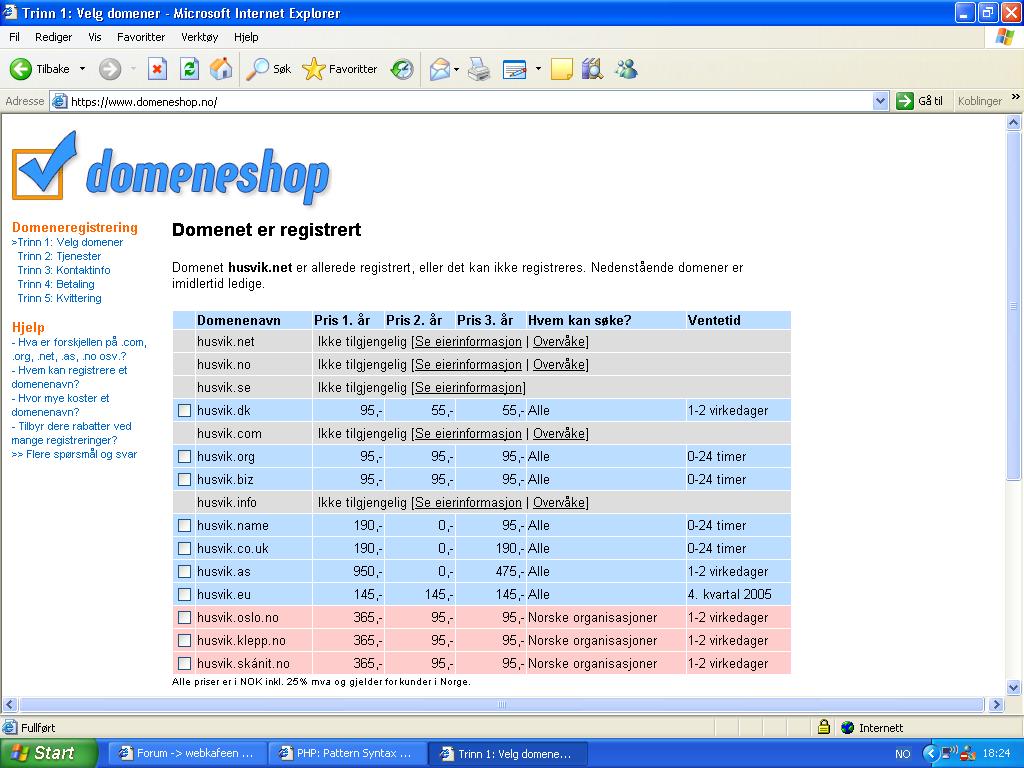Open the Mail envelope icon
Viewport: 1024px width, 768px height.
tap(440, 69)
